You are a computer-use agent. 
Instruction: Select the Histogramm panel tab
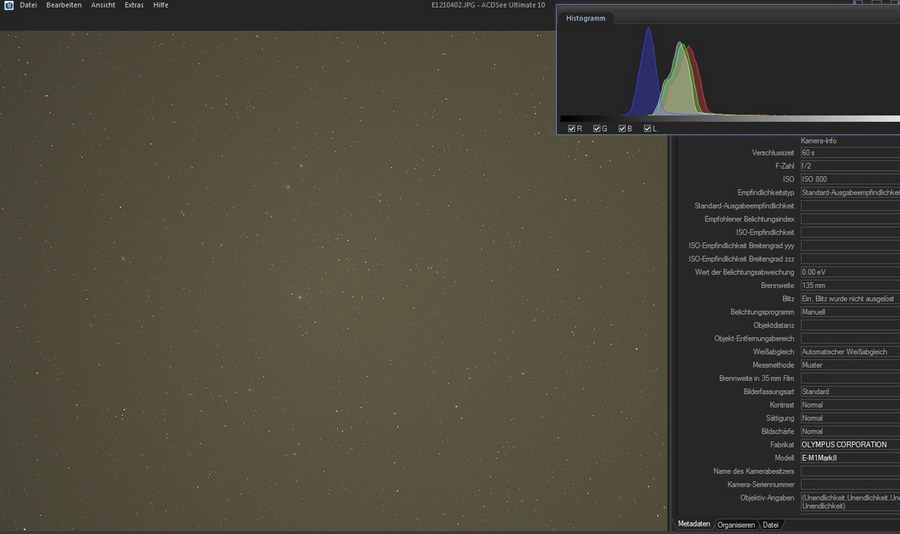(x=586, y=18)
